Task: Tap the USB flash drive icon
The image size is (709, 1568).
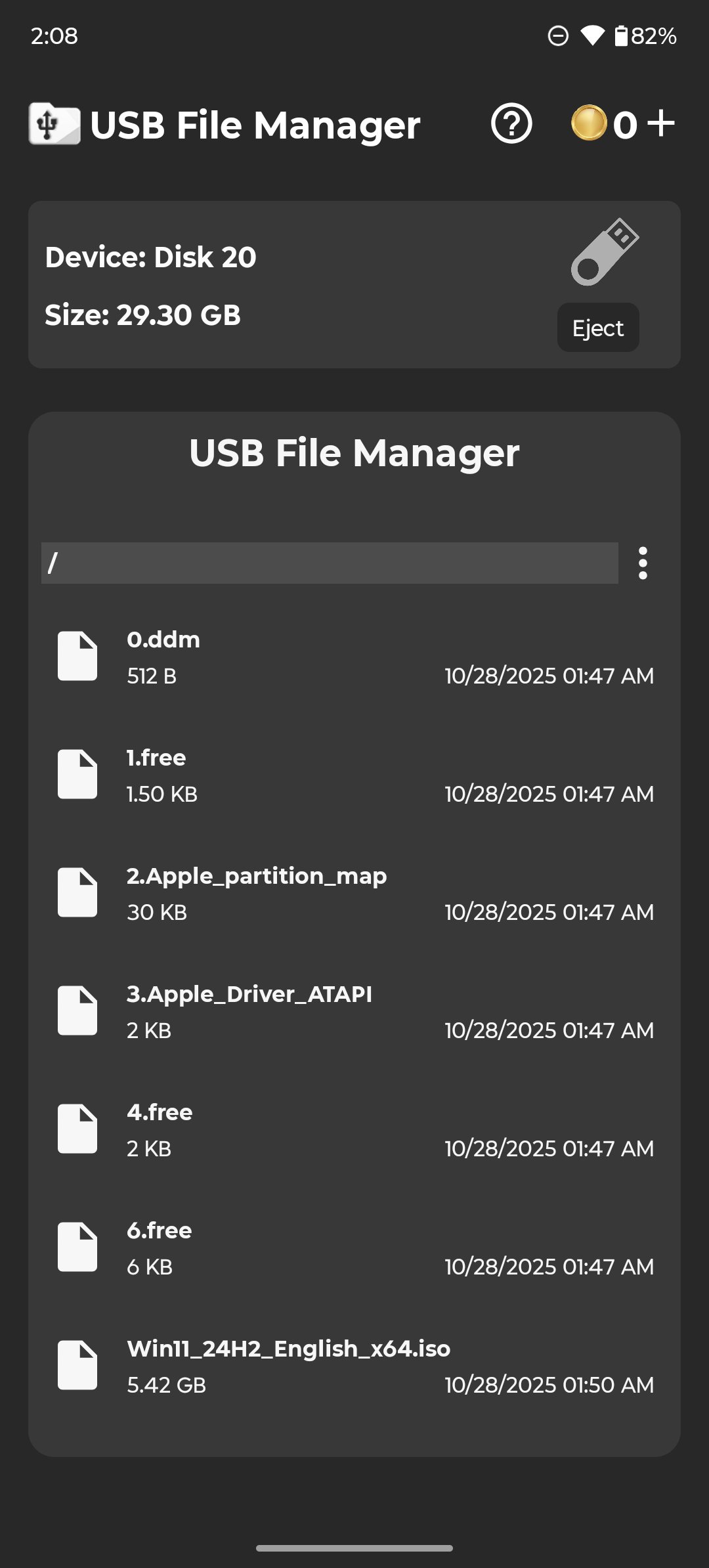Action: pos(605,252)
